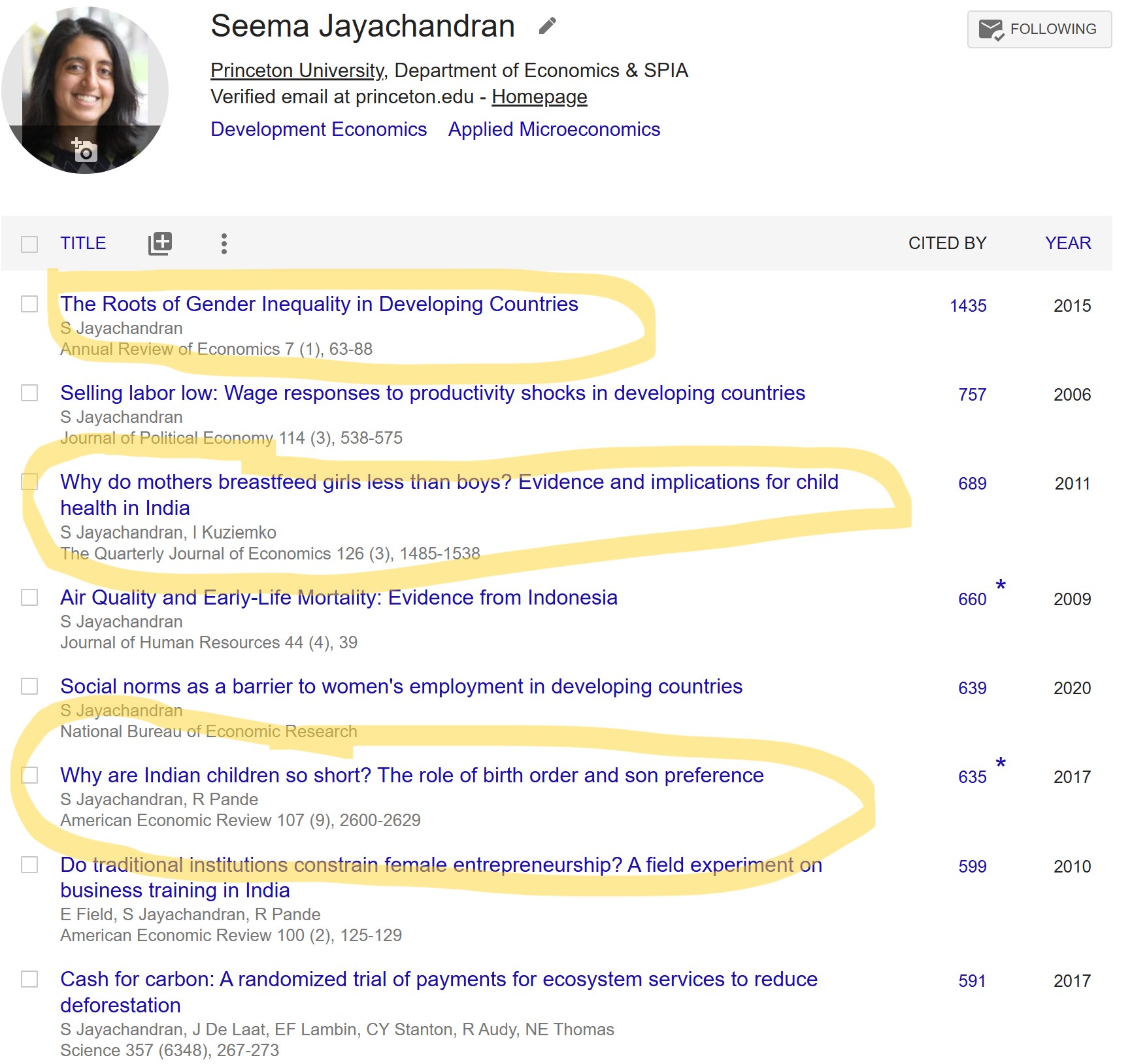The width and height of the screenshot is (1132, 1064).
Task: Open the 1435 citations count link
Action: [967, 306]
